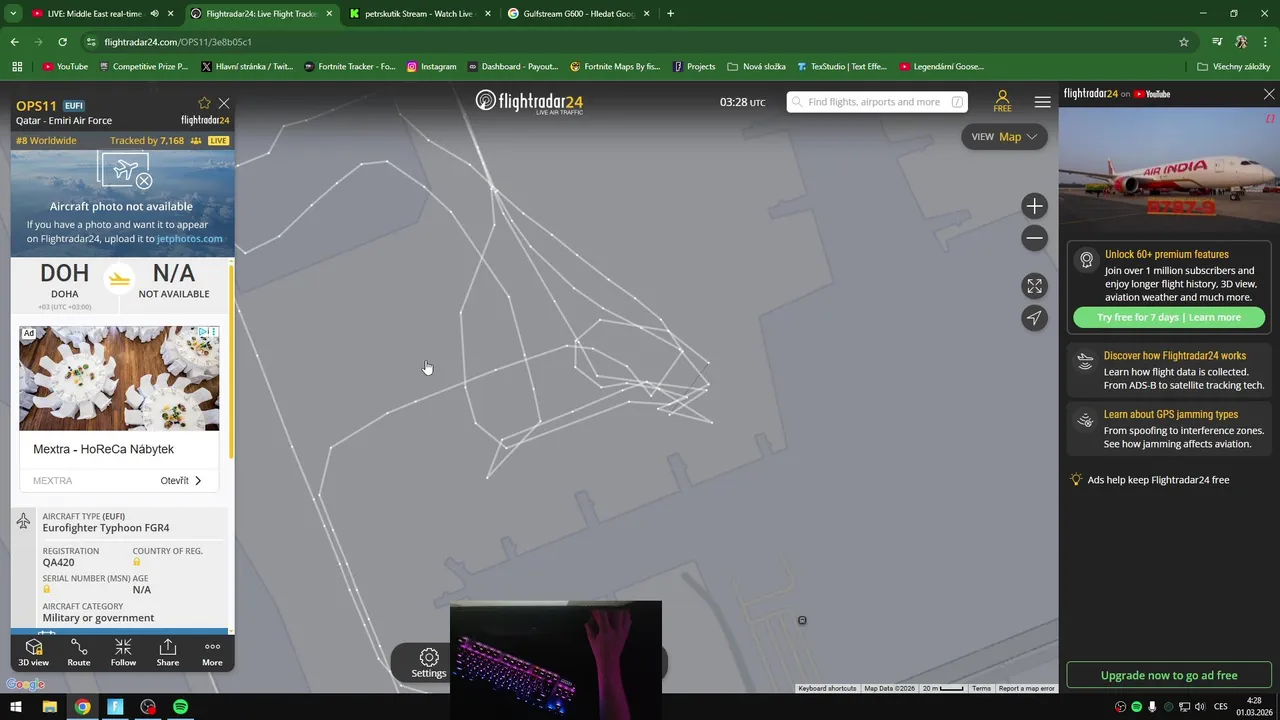Open the YouTube bookmark
This screenshot has height=720, width=1280.
(x=65, y=67)
